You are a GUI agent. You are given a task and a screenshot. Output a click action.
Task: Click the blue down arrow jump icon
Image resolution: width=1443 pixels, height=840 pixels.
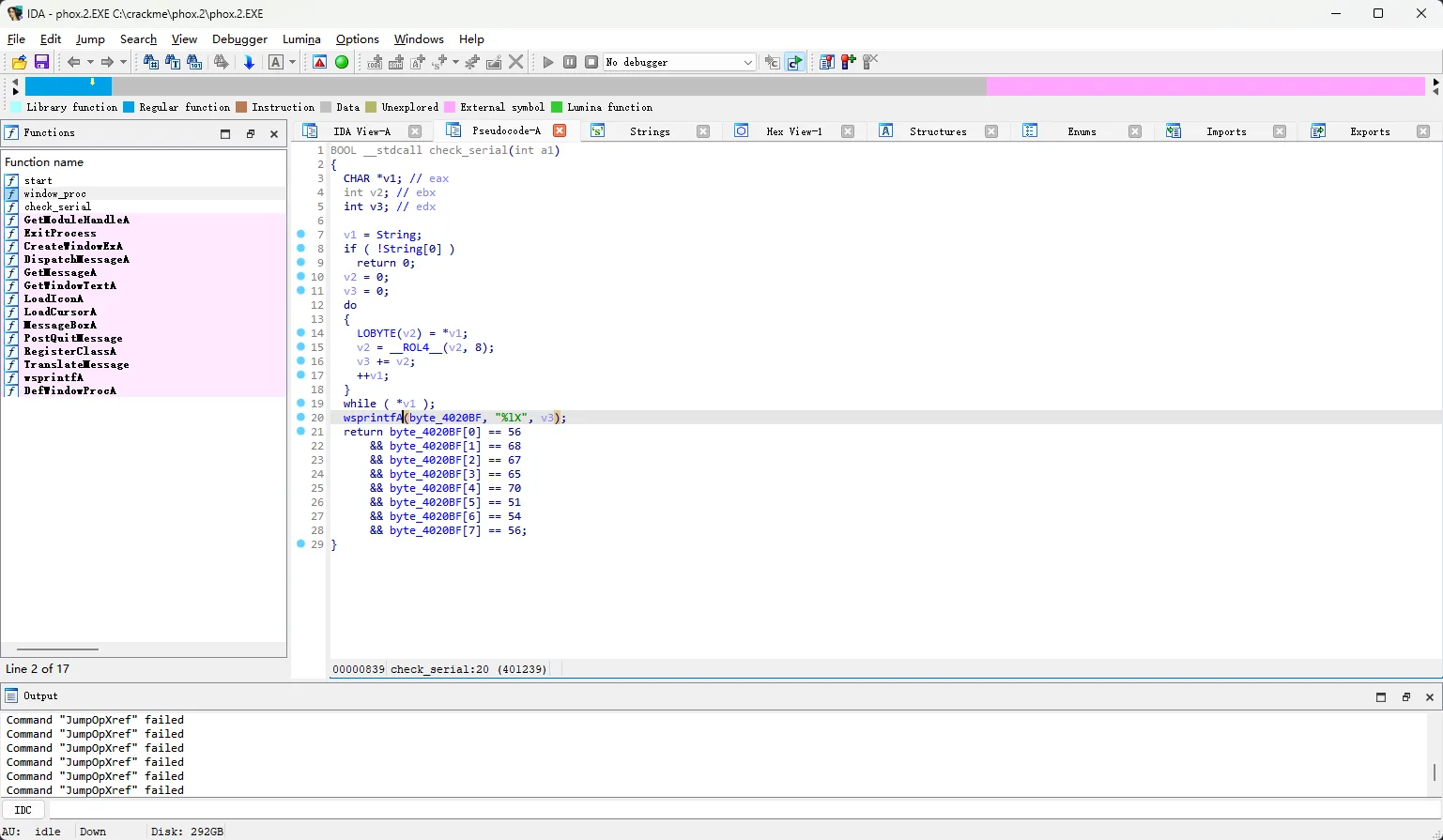(249, 62)
